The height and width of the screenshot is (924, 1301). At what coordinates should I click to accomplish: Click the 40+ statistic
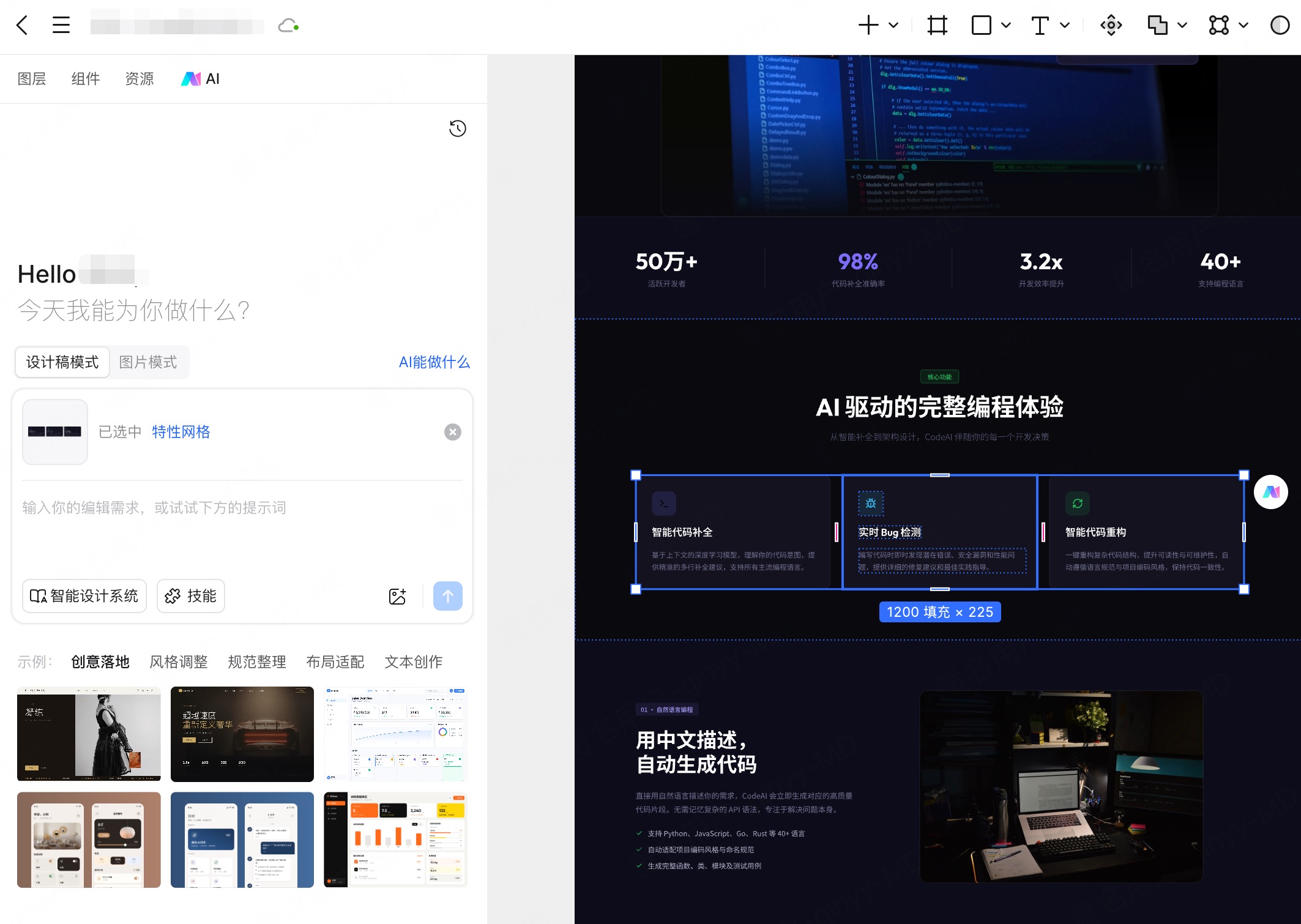click(x=1220, y=262)
